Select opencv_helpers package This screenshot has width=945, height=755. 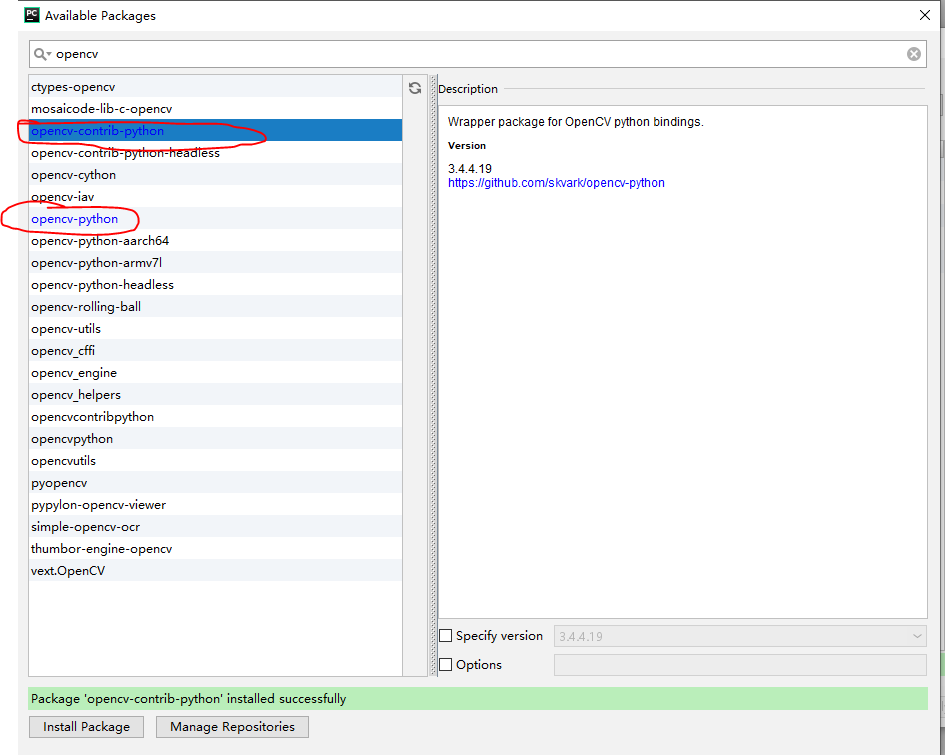click(215, 395)
